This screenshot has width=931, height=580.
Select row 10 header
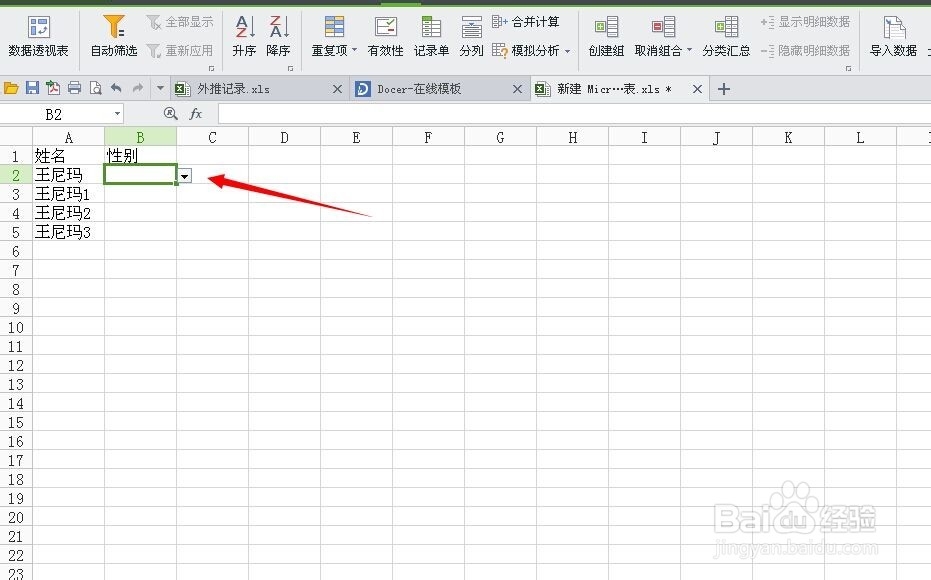tap(16, 327)
